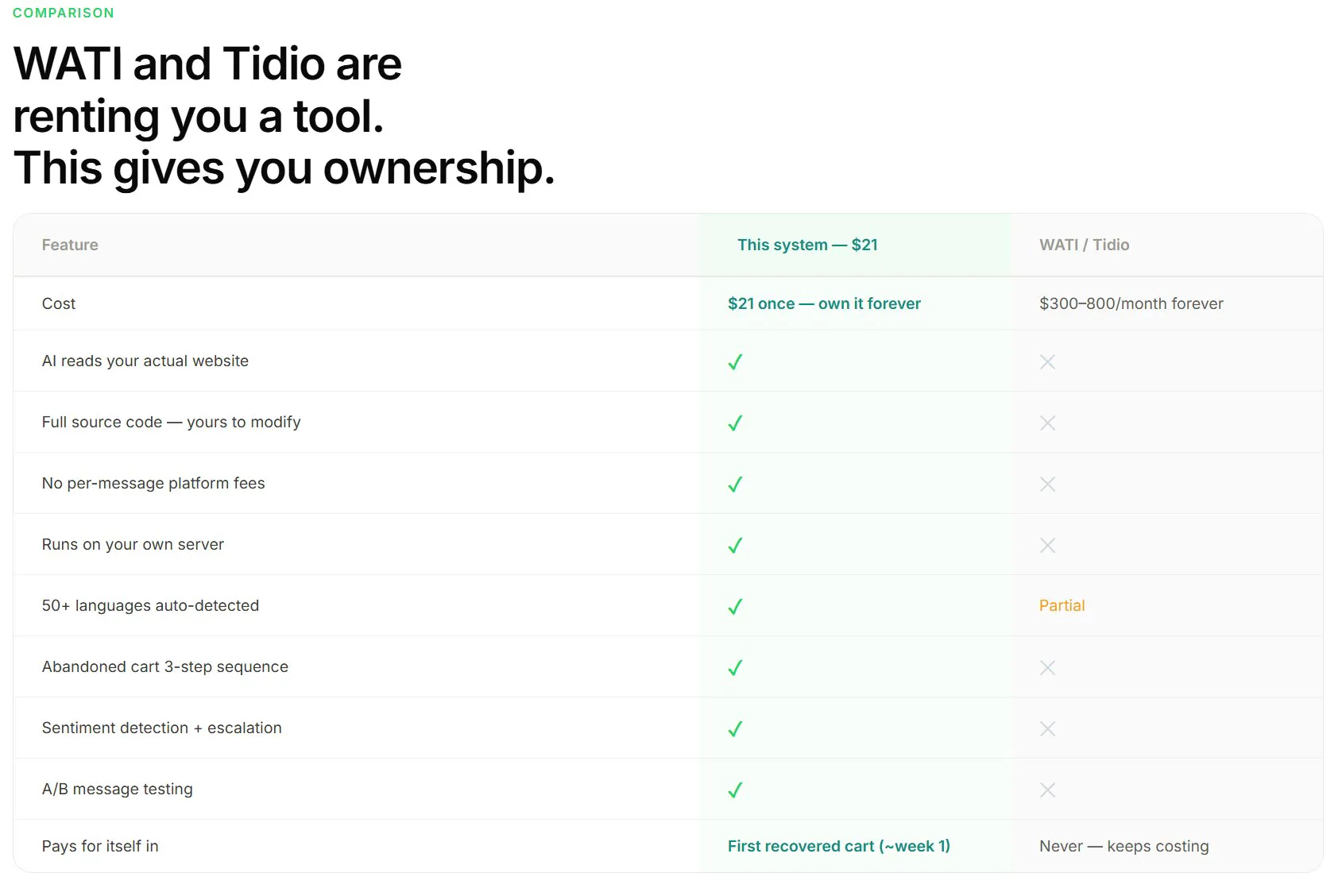Click green checkmark for AI reads your actual website
The image size is (1342, 896).
pyautogui.click(x=735, y=361)
